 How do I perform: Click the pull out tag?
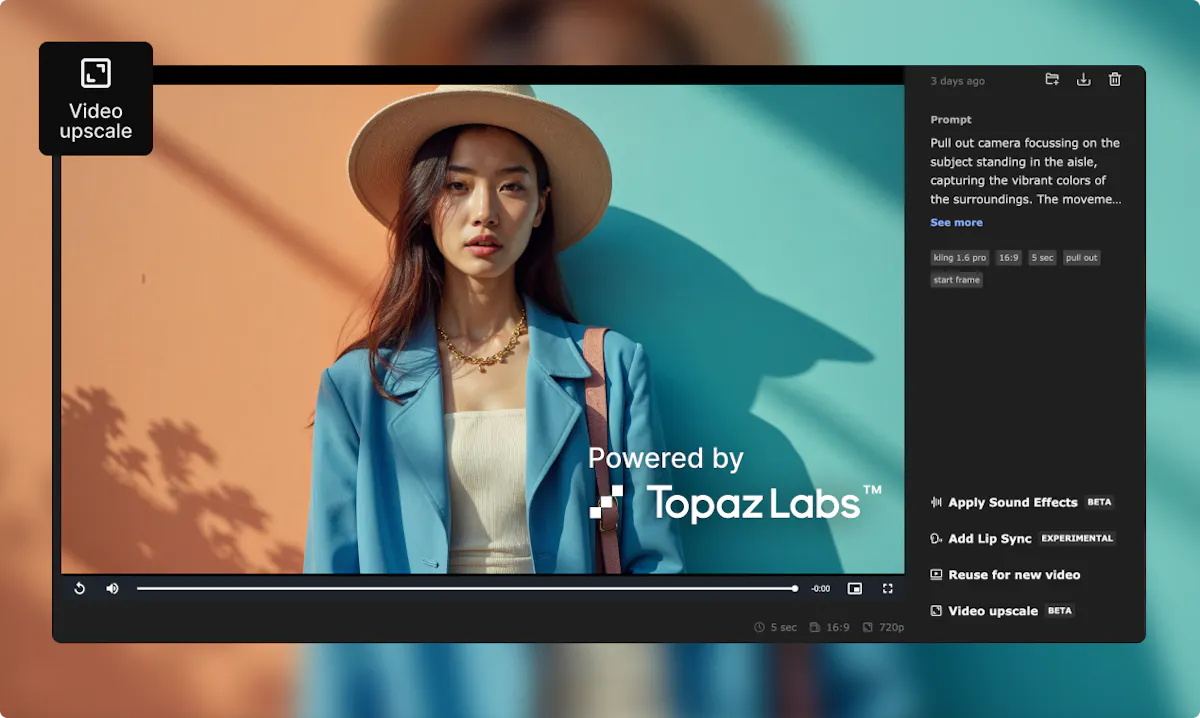[x=1082, y=258]
